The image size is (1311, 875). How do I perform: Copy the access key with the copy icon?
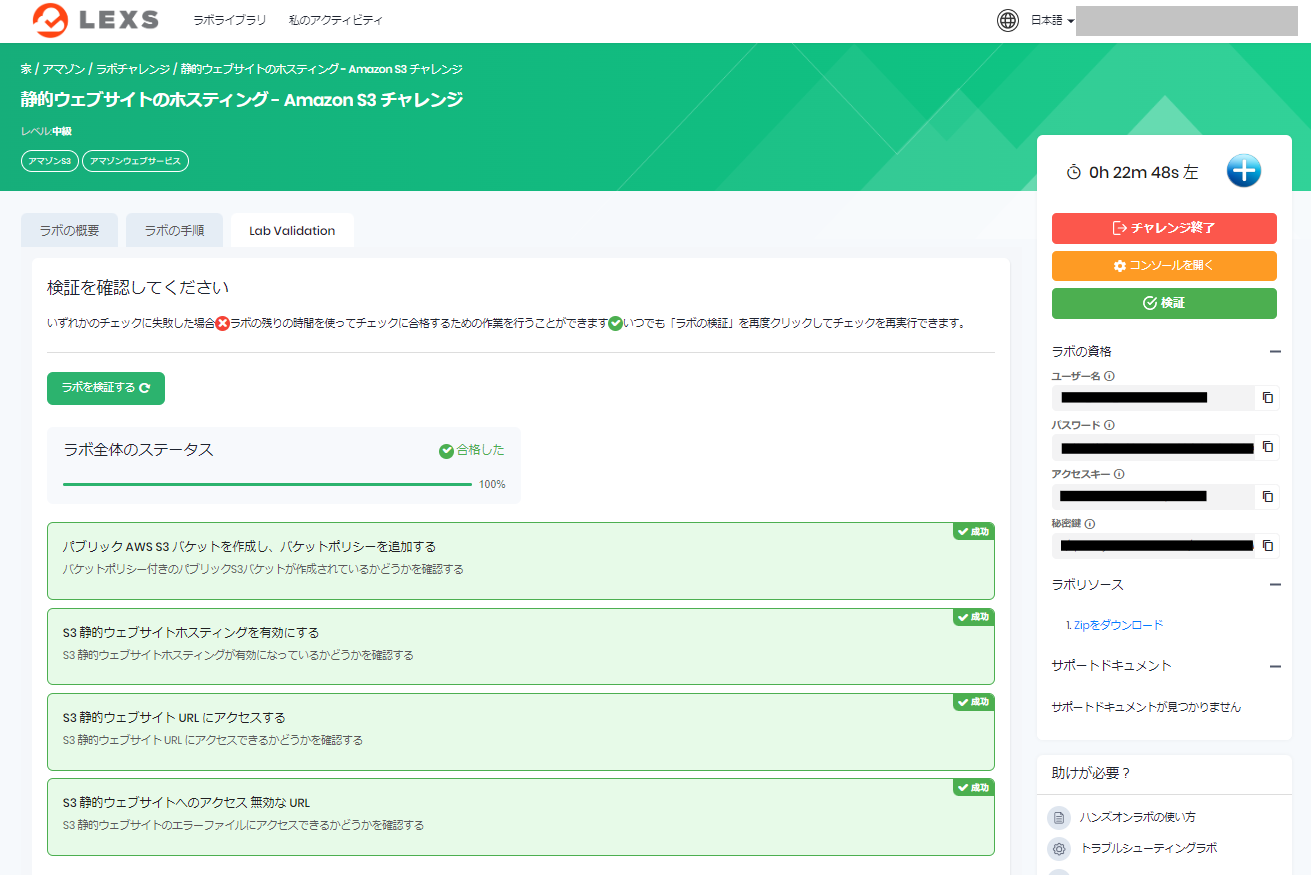1267,496
